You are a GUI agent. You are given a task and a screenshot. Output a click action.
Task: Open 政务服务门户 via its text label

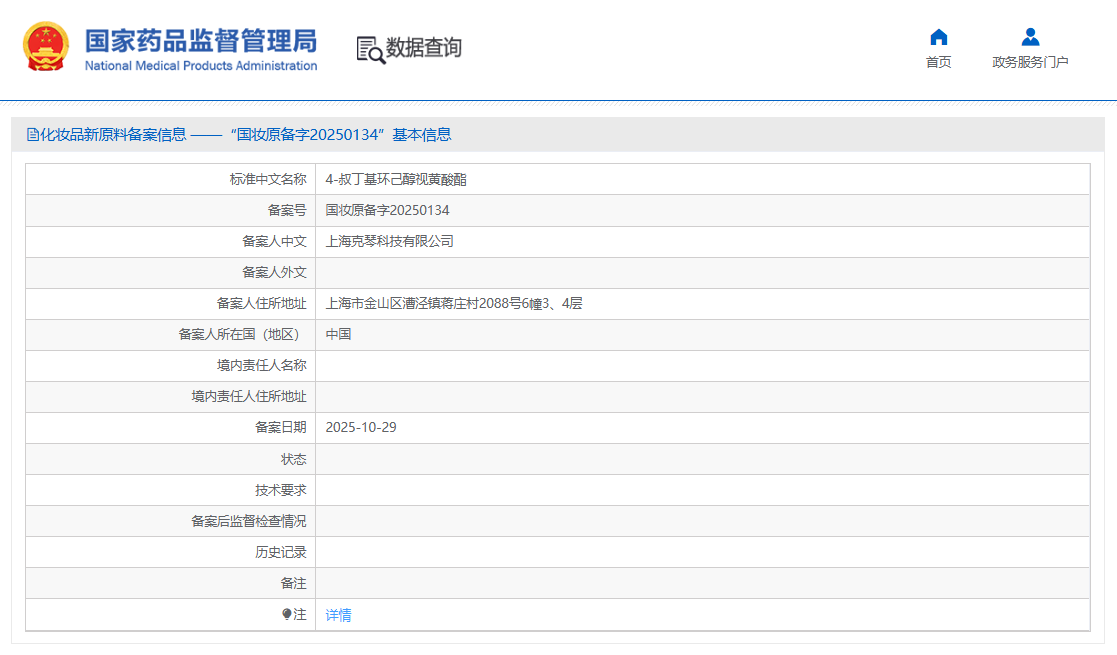(x=1030, y=62)
